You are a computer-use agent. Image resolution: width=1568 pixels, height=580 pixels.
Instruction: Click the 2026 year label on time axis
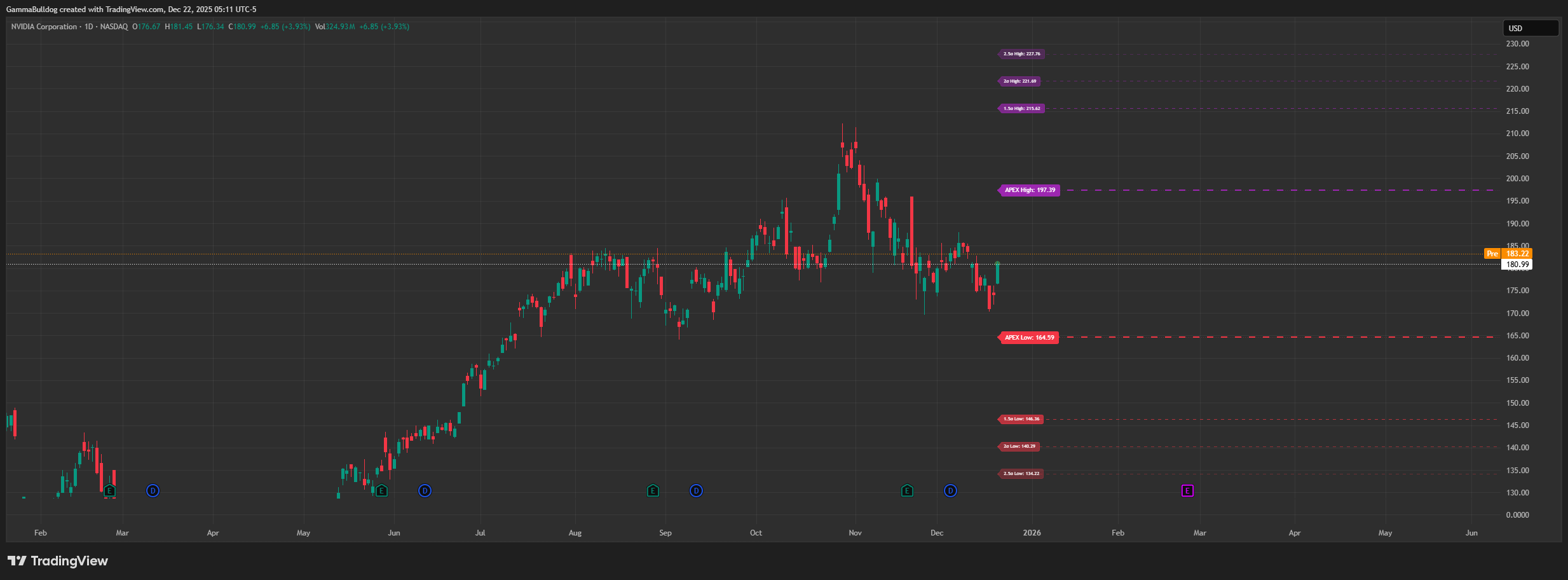1032,533
